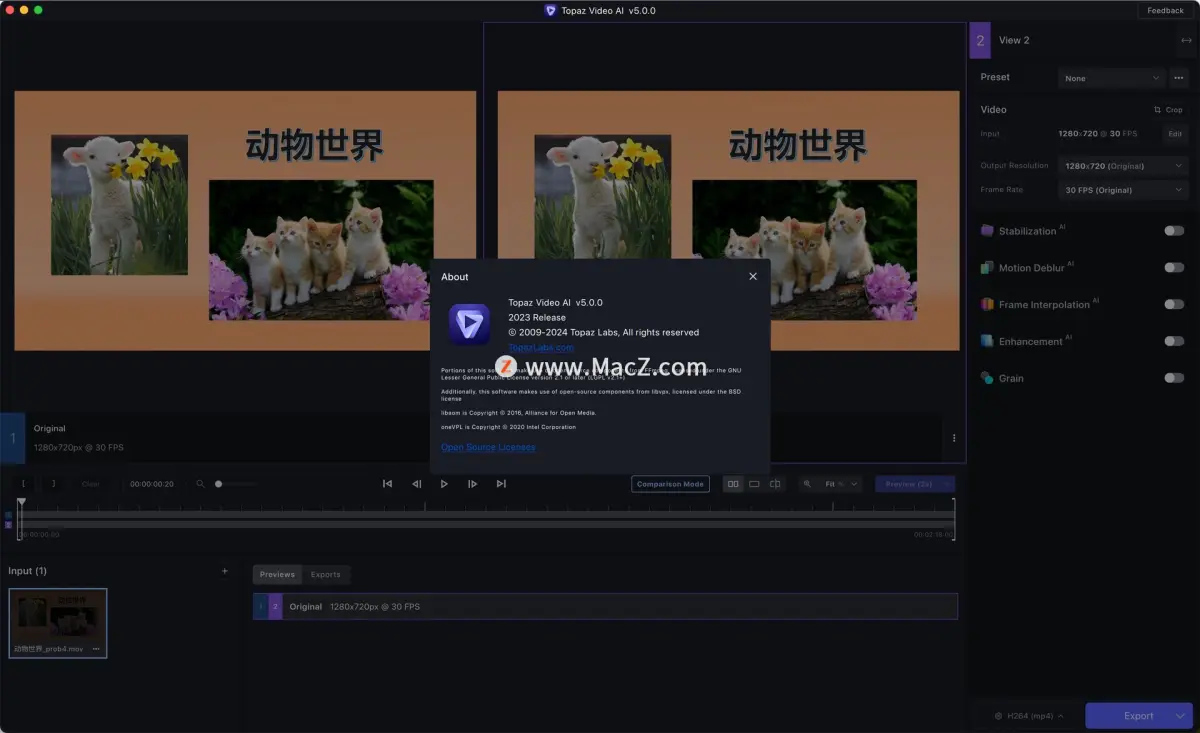The image size is (1200, 733).
Task: Set the trim end bracket
Action: click(53, 484)
